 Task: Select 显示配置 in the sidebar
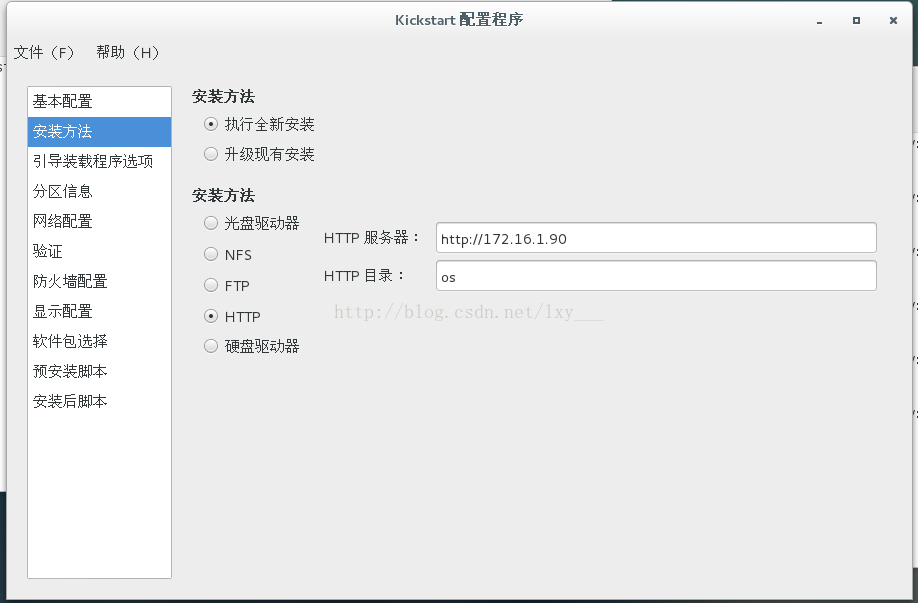[100, 311]
